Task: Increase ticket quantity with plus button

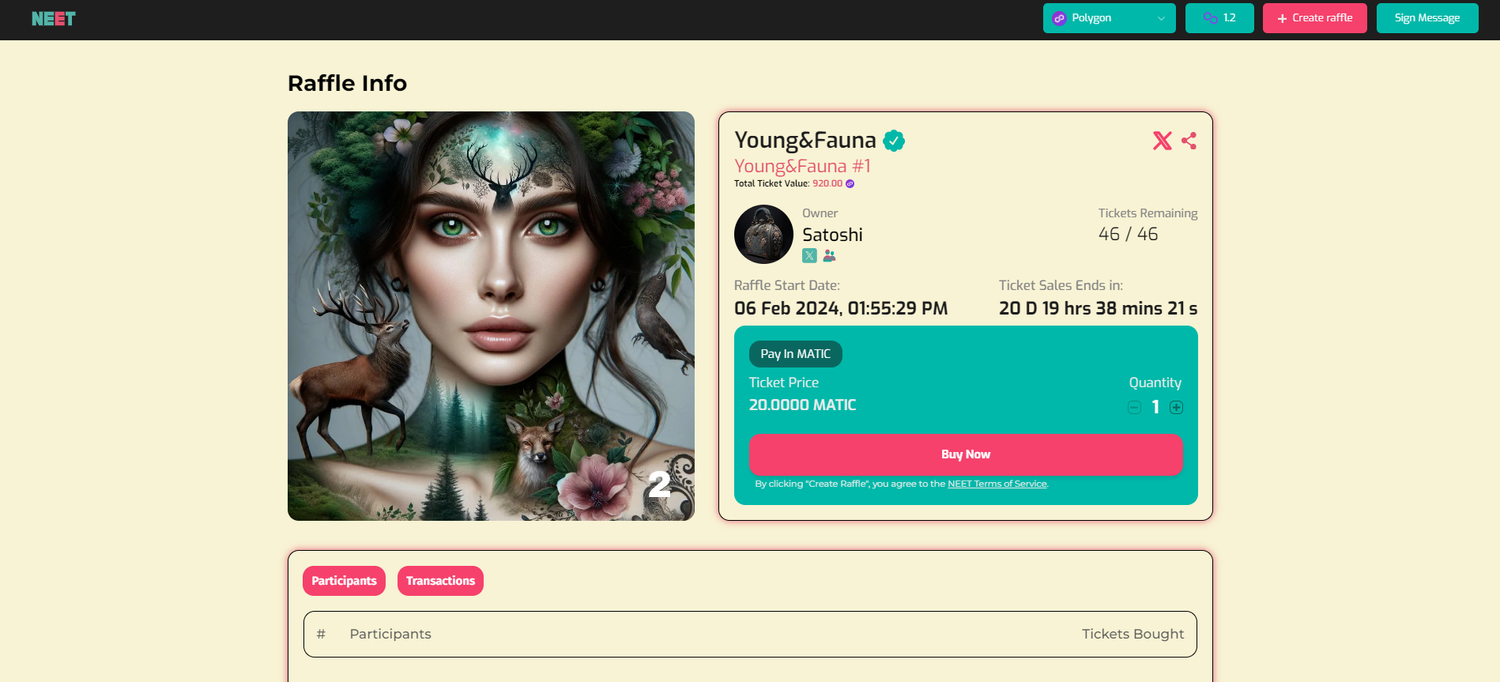Action: coord(1177,407)
